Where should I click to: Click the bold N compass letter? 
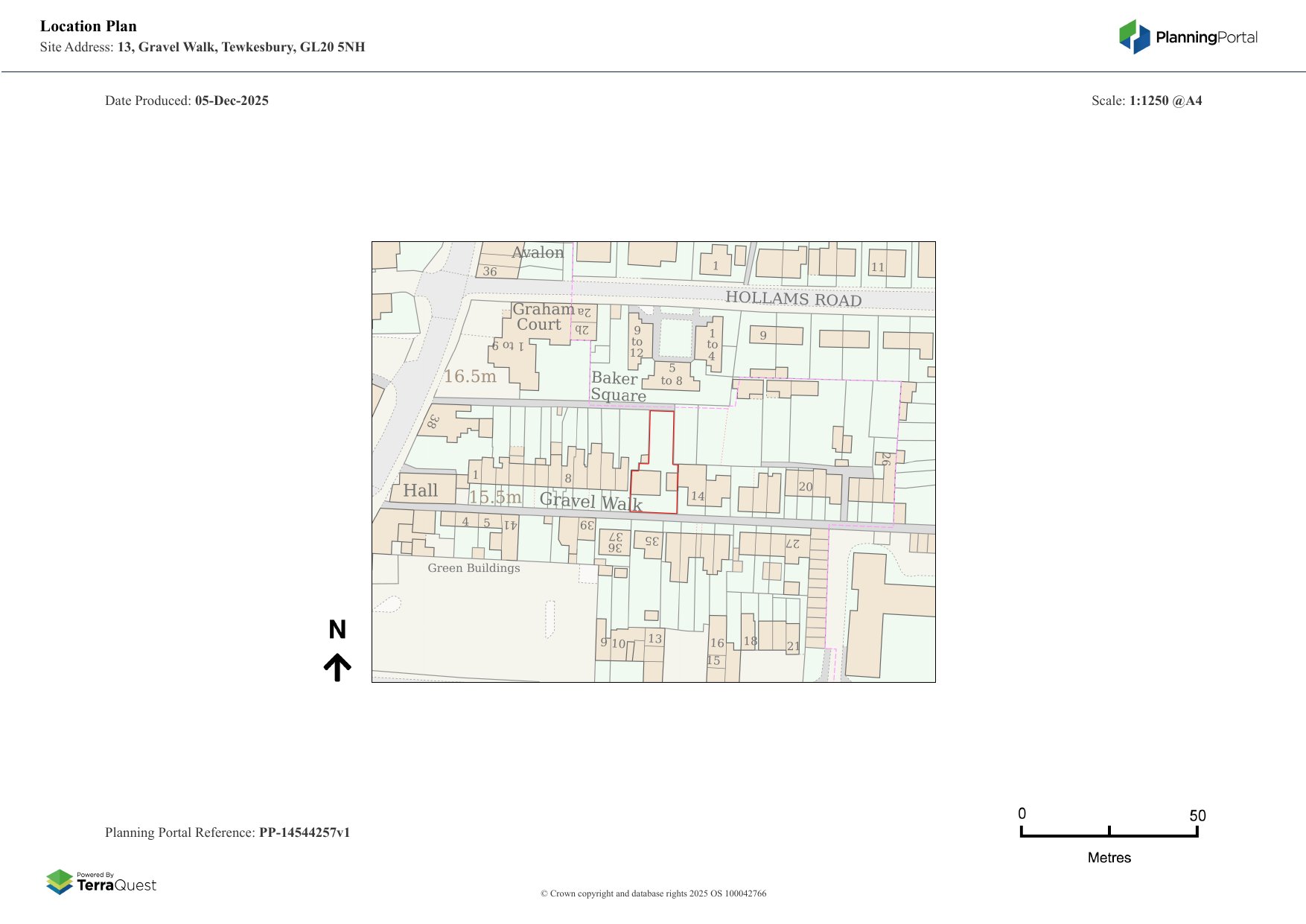coord(337,630)
